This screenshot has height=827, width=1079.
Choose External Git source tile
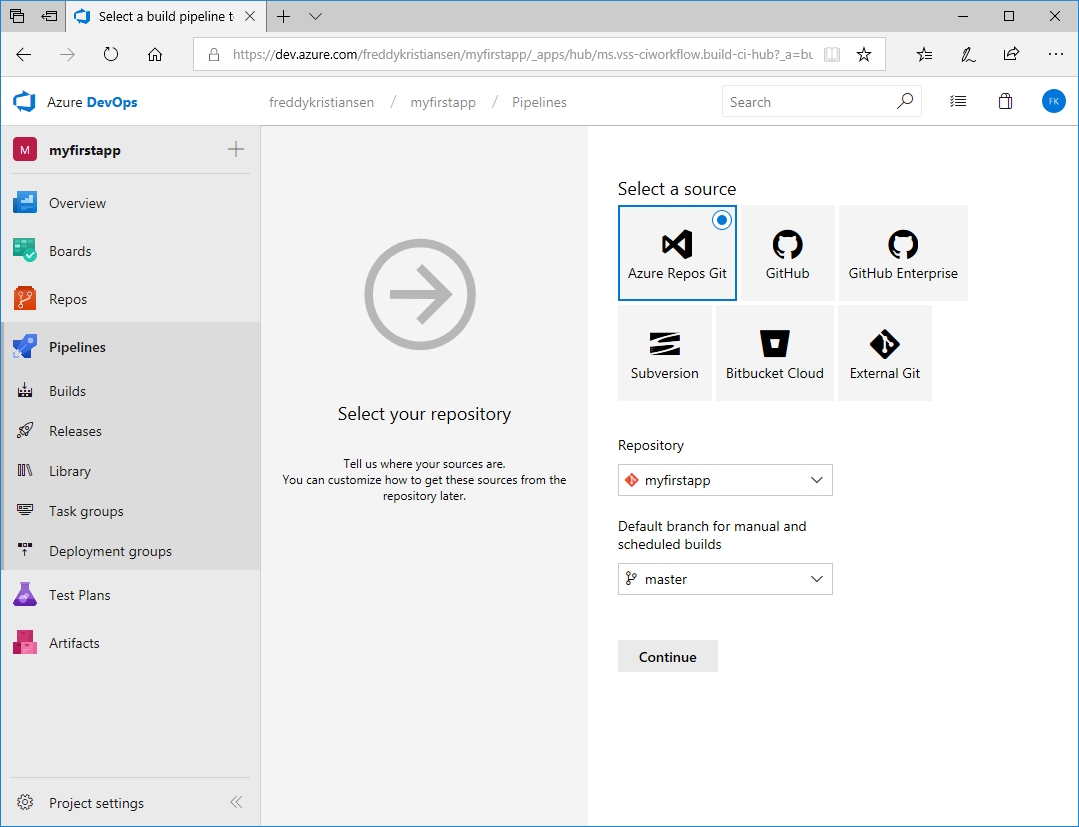[884, 353]
